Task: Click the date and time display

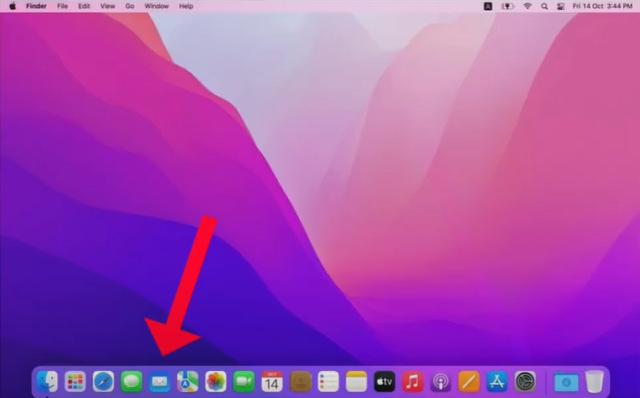Action: pyautogui.click(x=602, y=6)
